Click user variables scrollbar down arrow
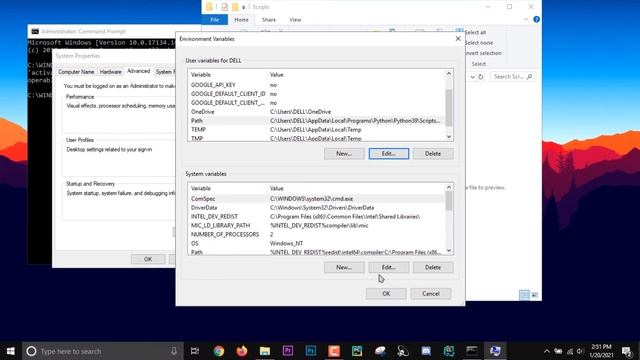The image size is (640, 360). 449,137
